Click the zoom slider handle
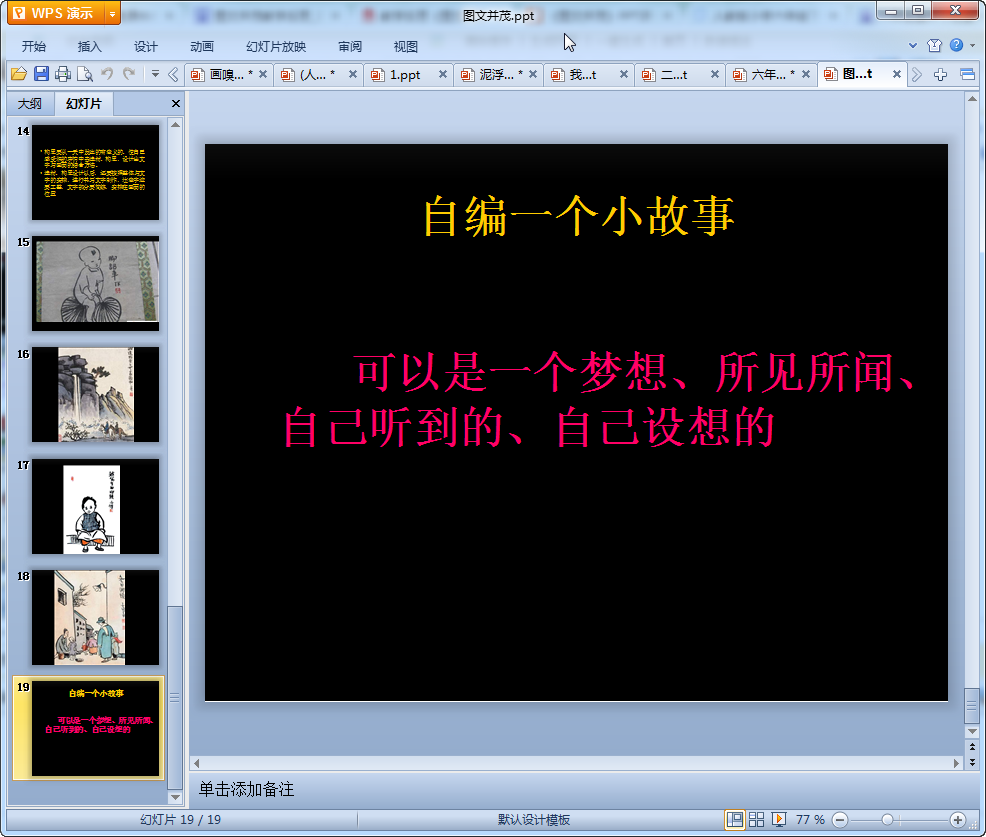This screenshot has height=837, width=986. click(887, 820)
